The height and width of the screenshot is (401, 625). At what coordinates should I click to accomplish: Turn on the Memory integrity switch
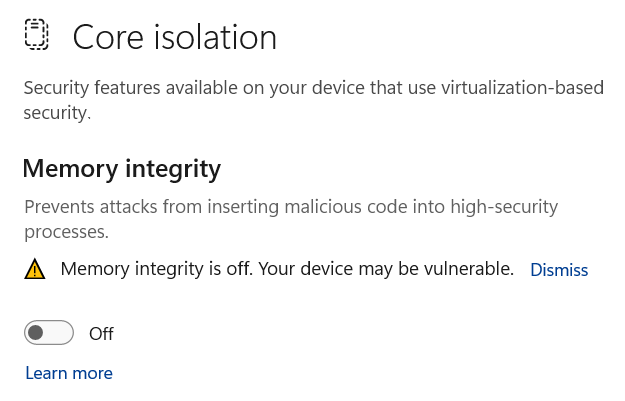pos(49,333)
